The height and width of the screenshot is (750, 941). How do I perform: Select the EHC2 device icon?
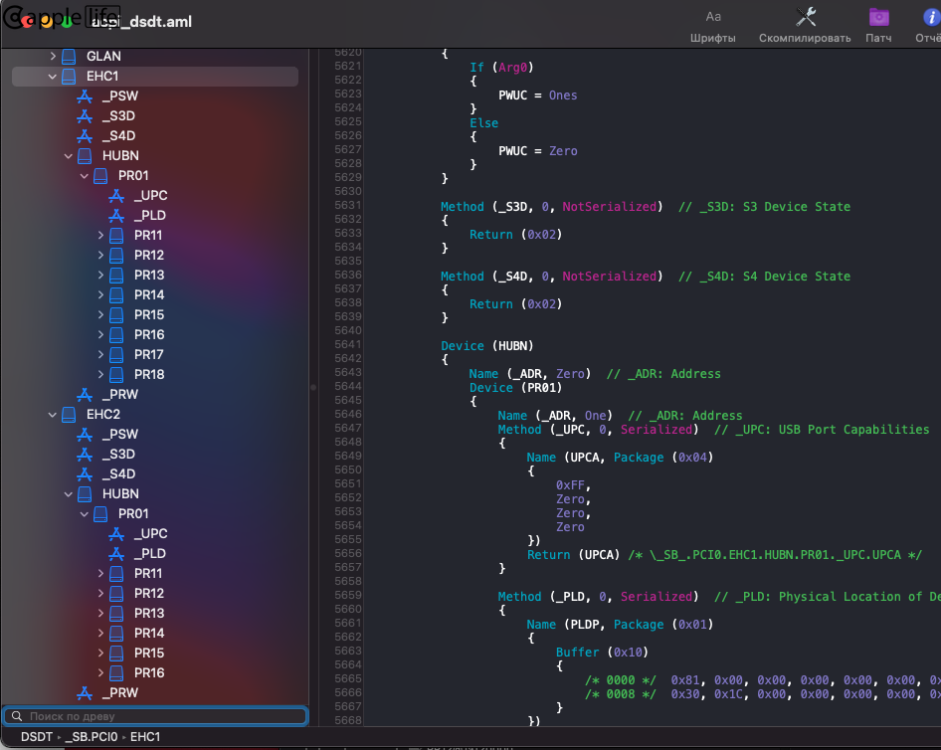coord(69,415)
